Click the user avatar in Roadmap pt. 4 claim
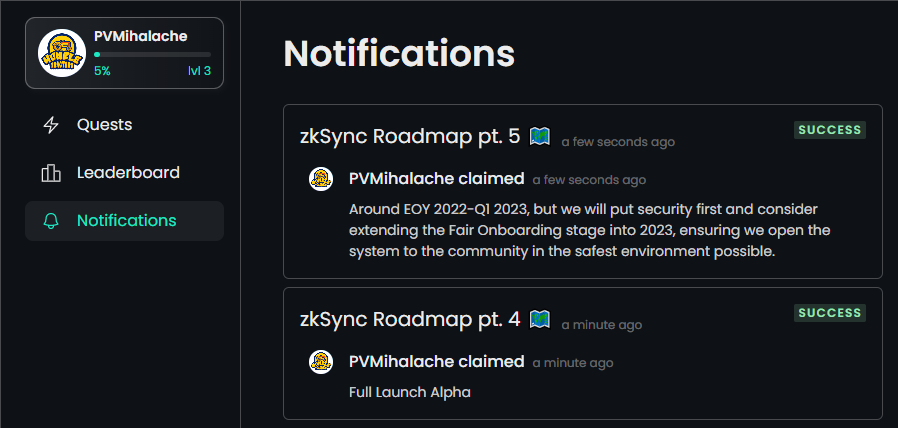 [321, 362]
